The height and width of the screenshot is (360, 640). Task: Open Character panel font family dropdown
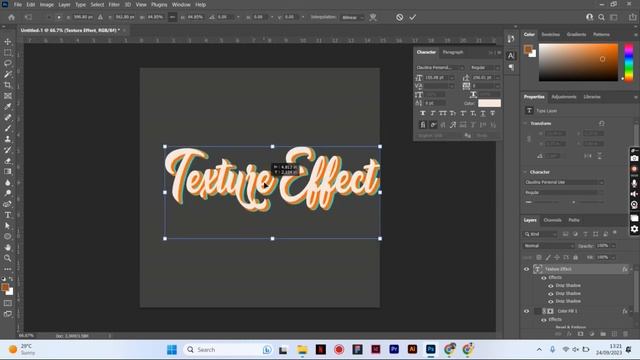point(440,67)
